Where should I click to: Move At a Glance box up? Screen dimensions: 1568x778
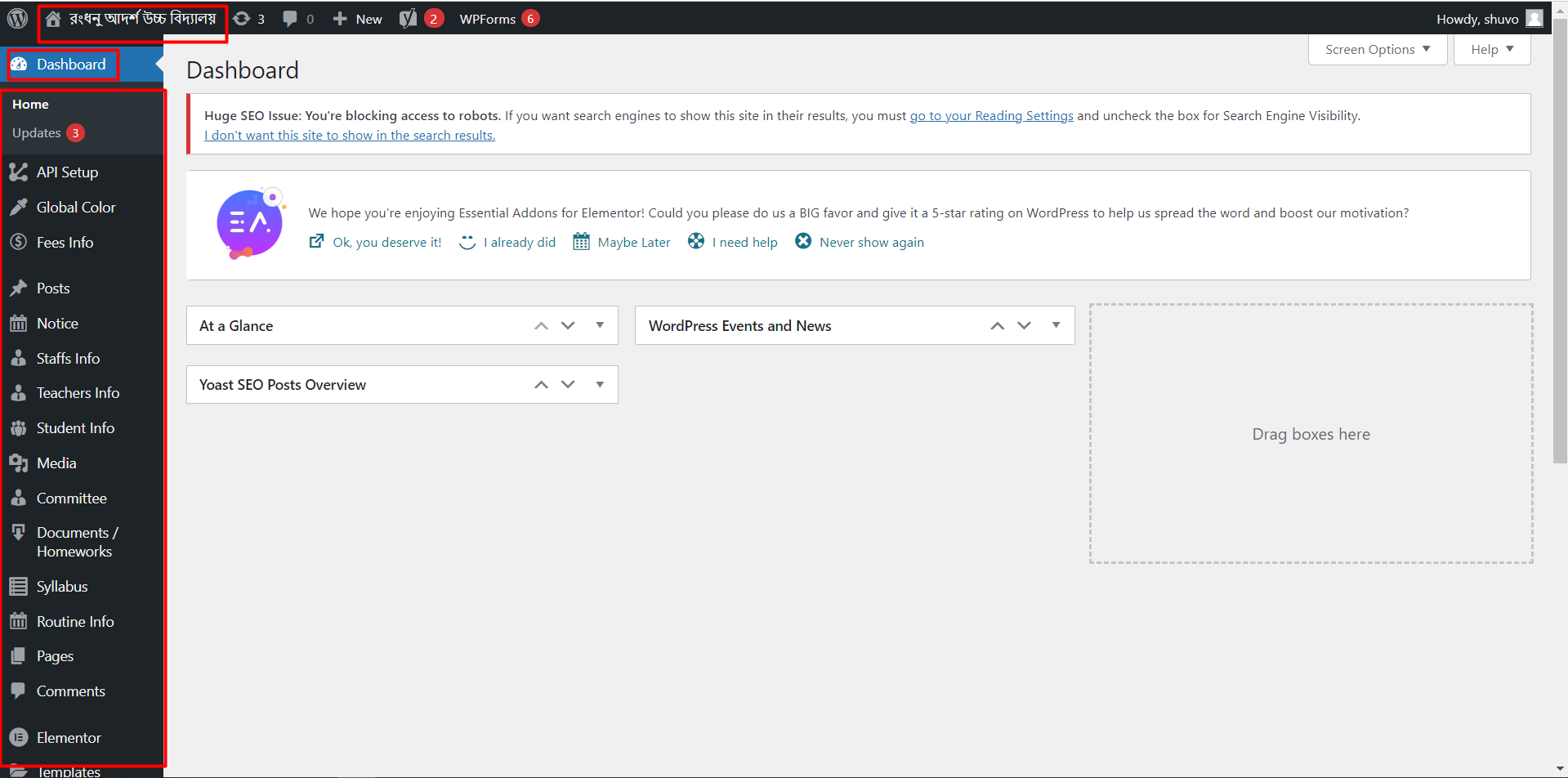tap(541, 325)
